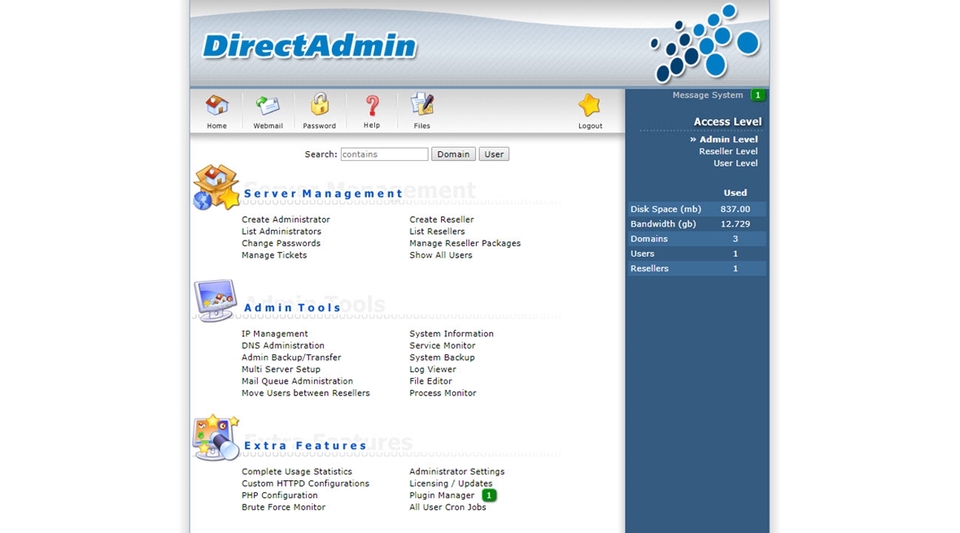Open Multi Server Setup

[280, 369]
